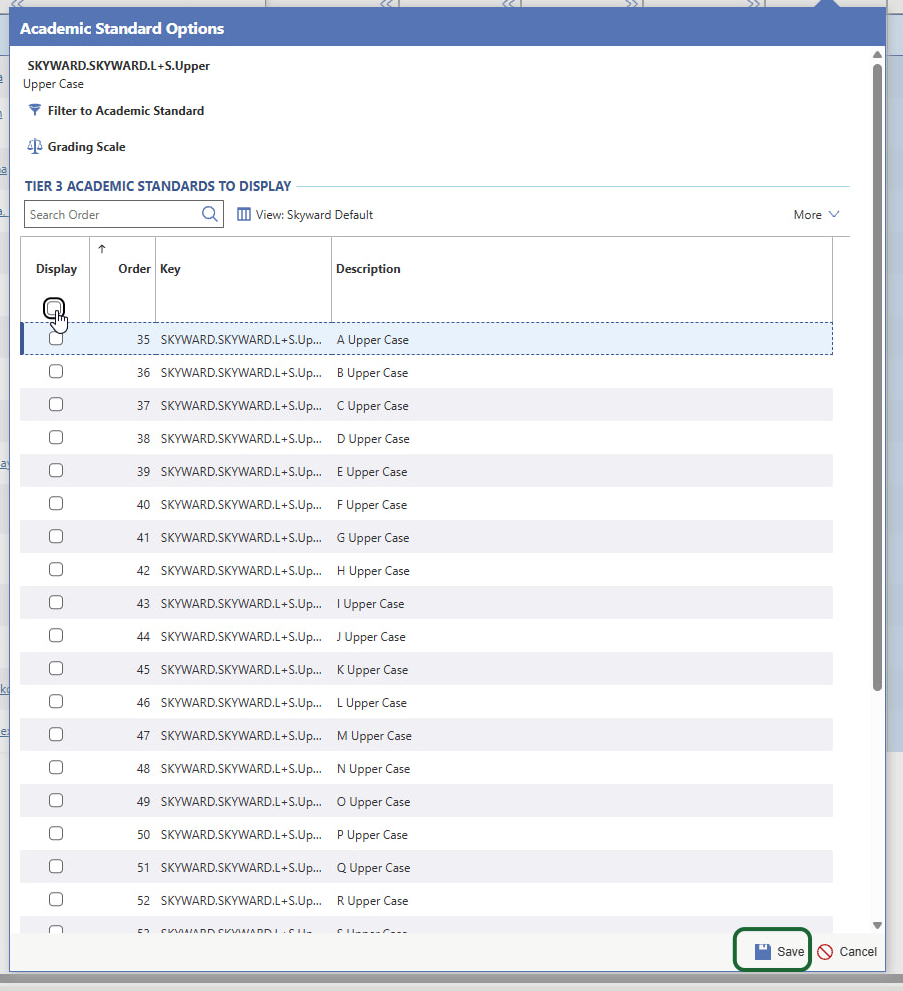903x991 pixels.
Task: Check Display box for L Upper Case
Action: (x=56, y=702)
